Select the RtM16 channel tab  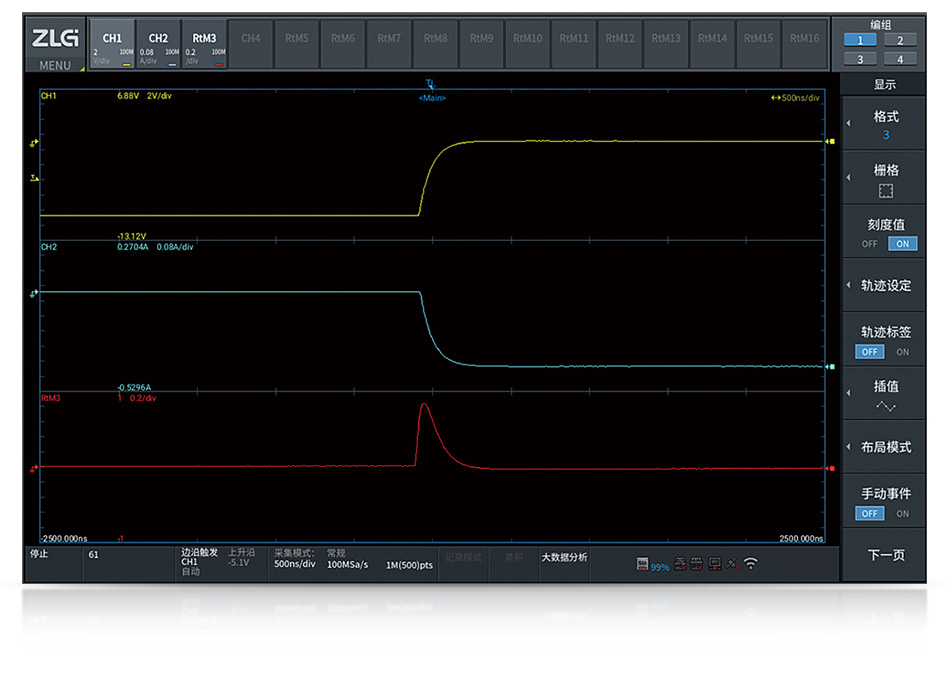point(804,44)
